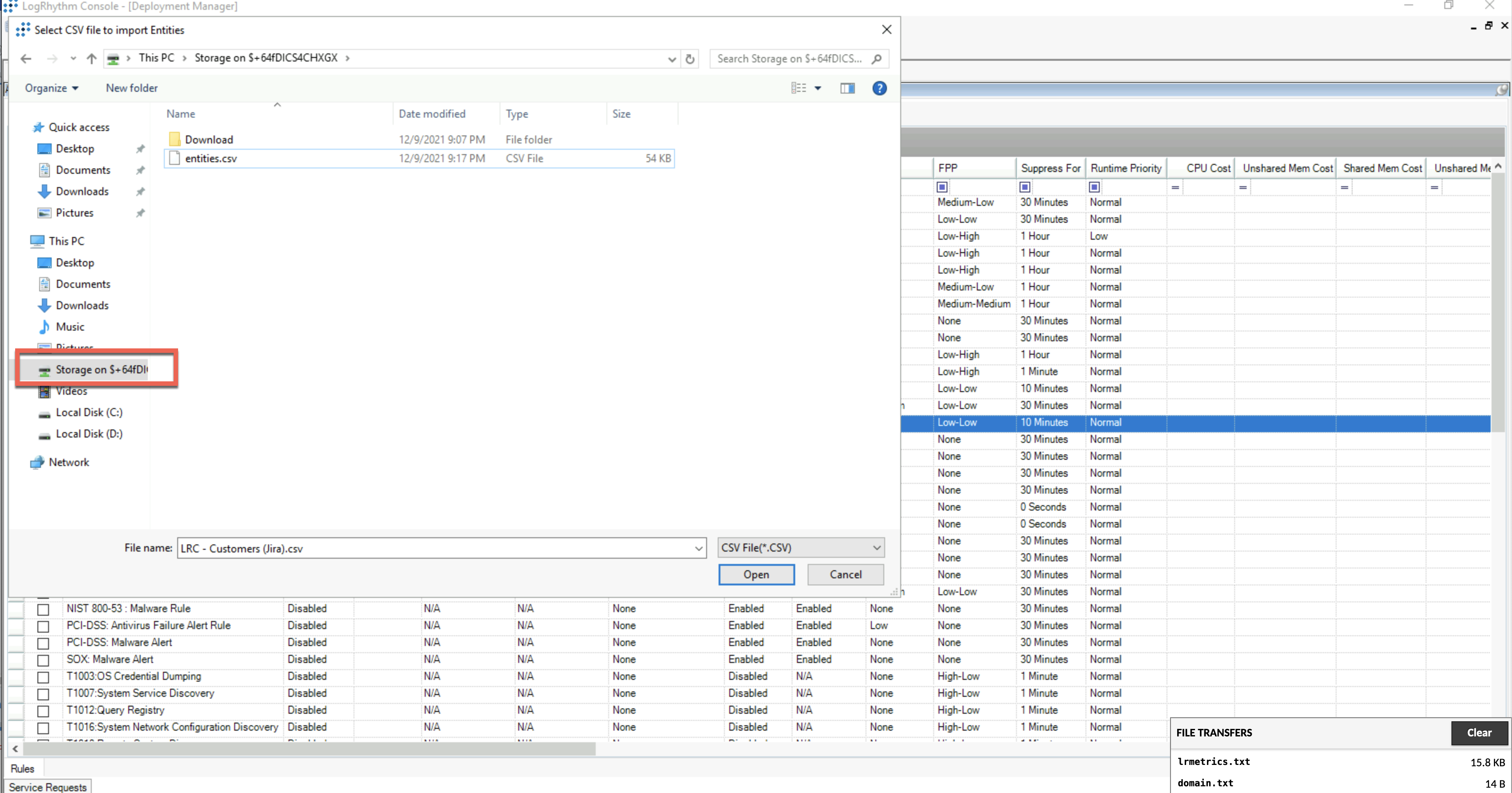Viewport: 1512px width, 793px height.
Task: Refresh the folder with the refresh icon
Action: pyautogui.click(x=690, y=59)
